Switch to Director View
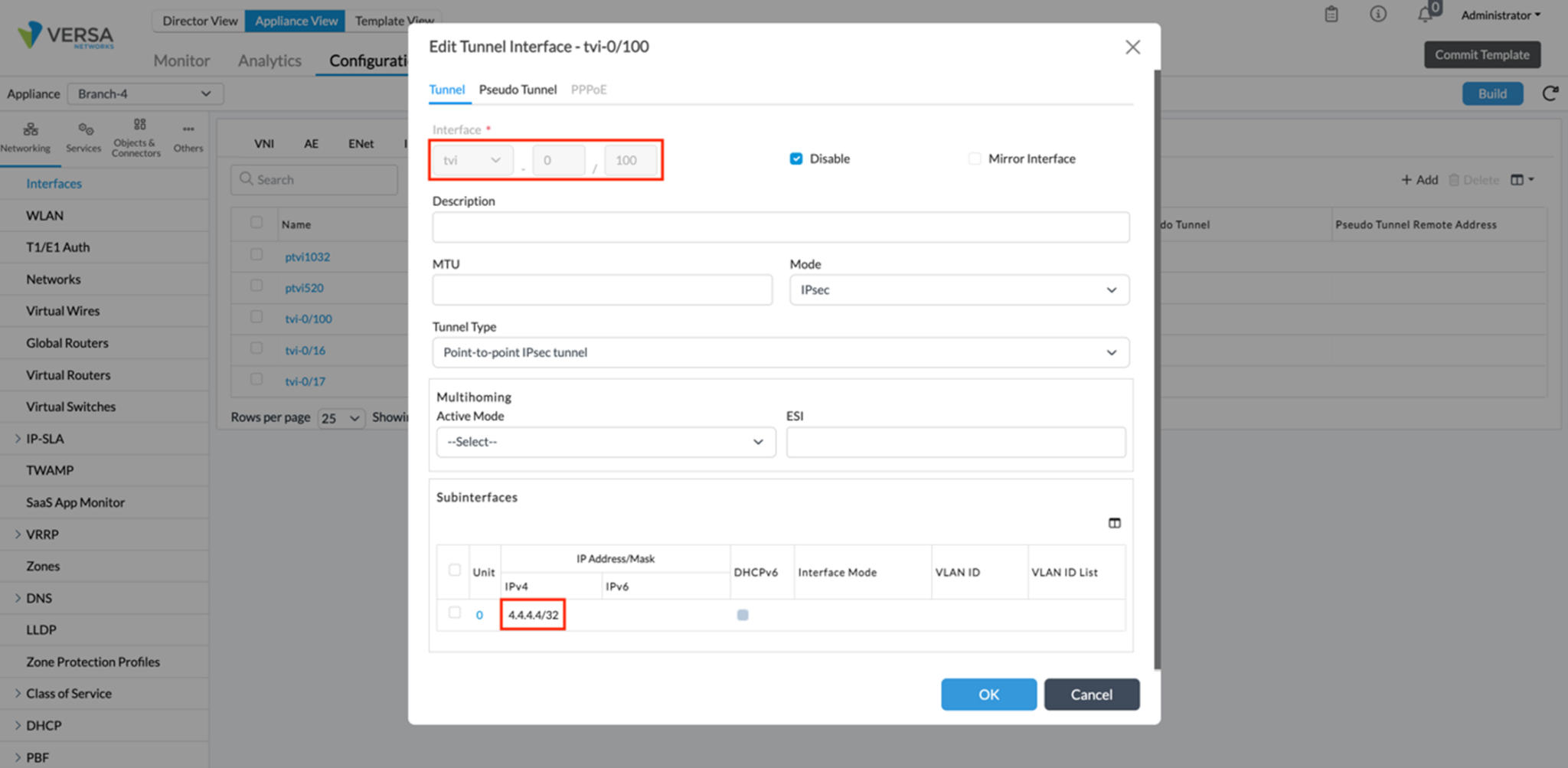Image resolution: width=1568 pixels, height=768 pixels. pos(199,21)
